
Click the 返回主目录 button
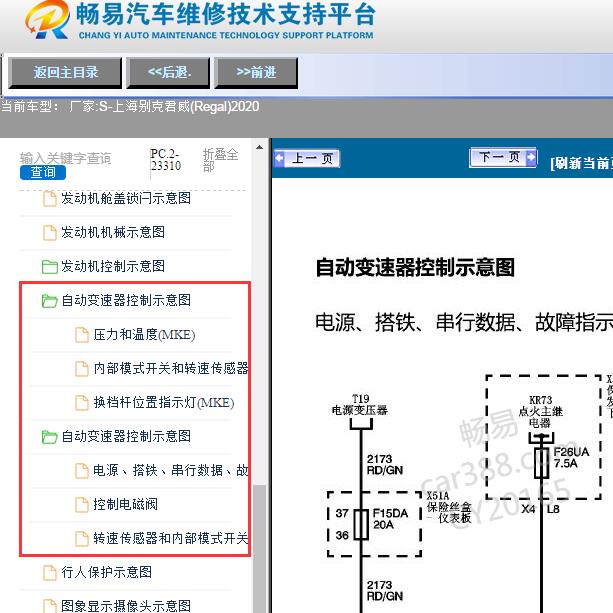(x=65, y=73)
